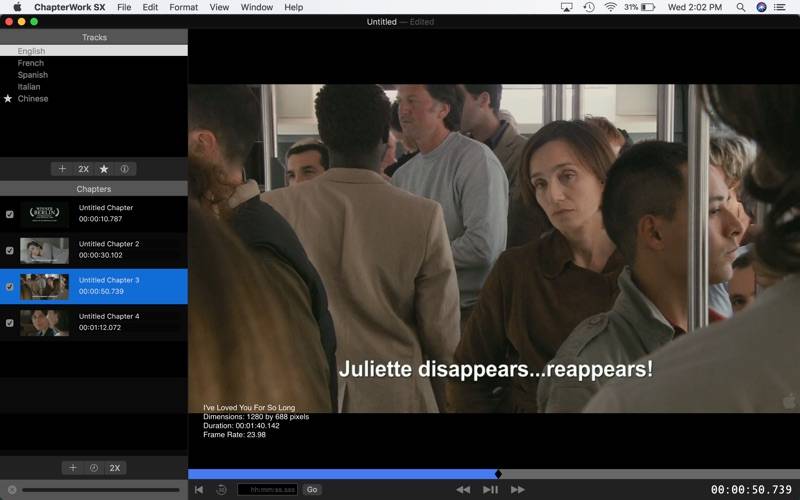Click the clock reading Wed 2:02 PM
Viewport: 800px width, 500px height.
point(695,7)
